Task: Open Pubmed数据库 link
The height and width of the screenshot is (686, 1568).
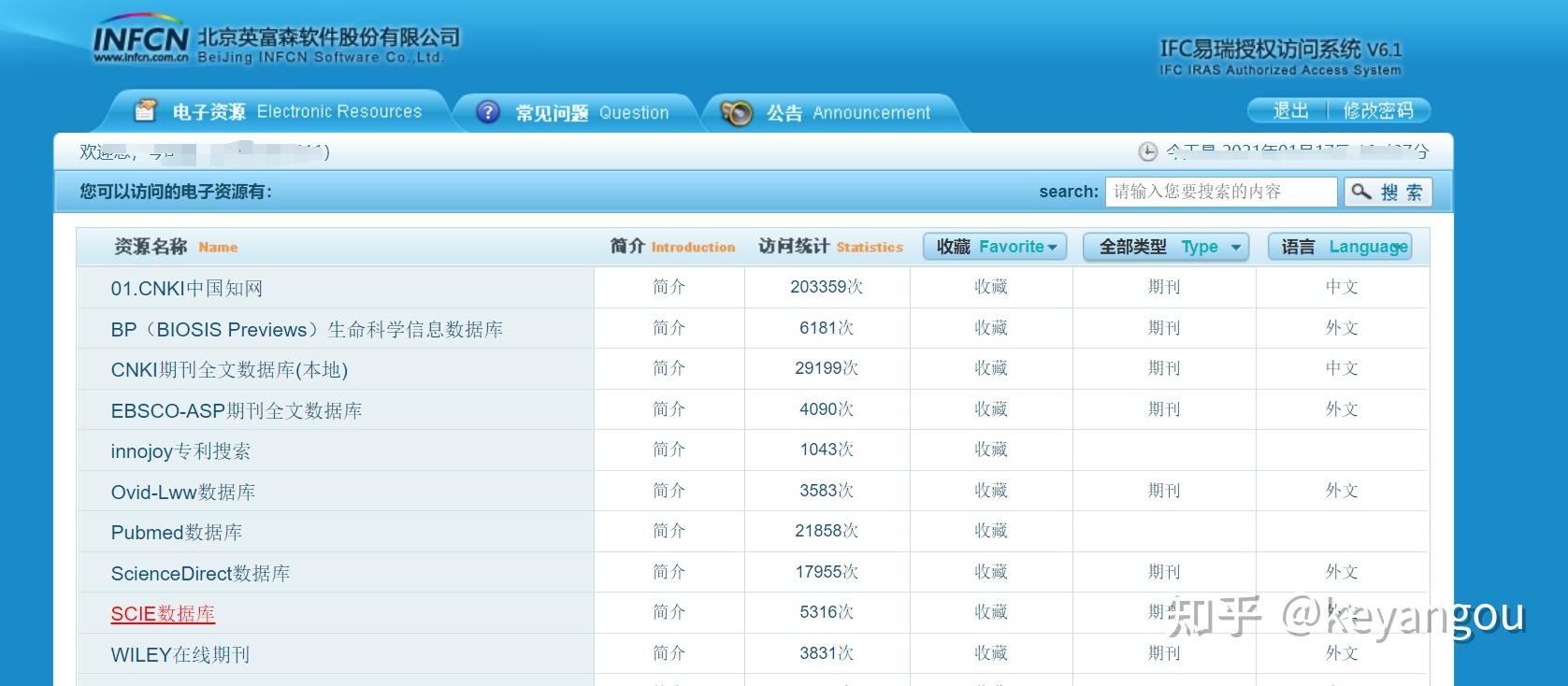Action: coord(177,533)
